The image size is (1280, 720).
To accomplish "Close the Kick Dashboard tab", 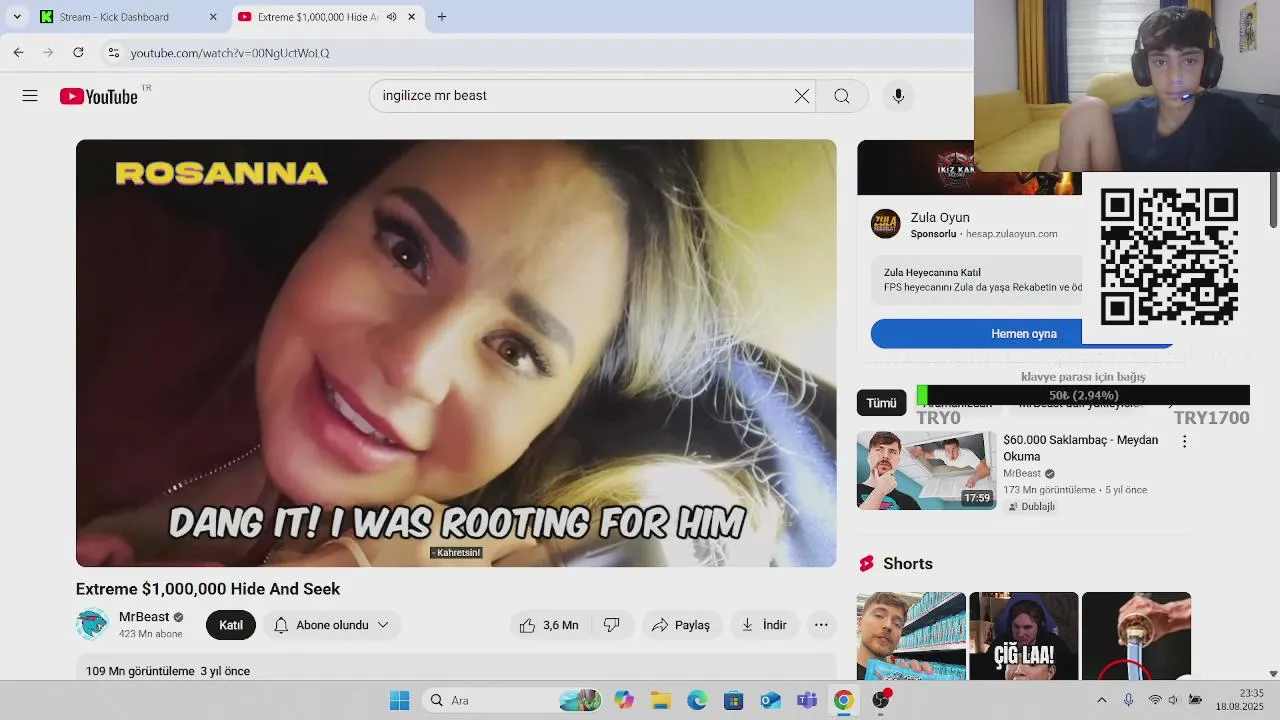I will coord(213,17).
